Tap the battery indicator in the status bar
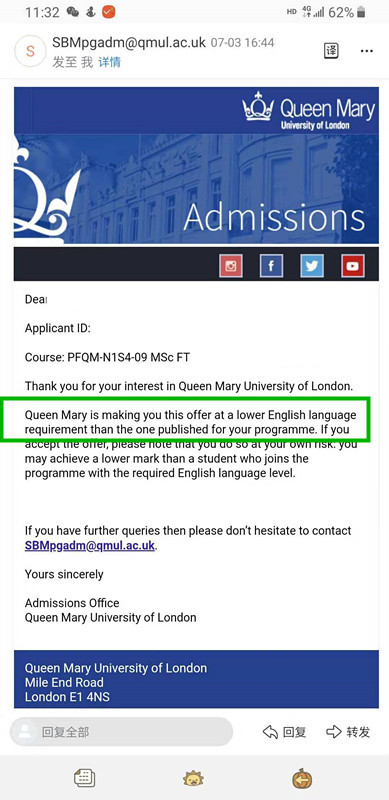This screenshot has height=800, width=389. tap(361, 12)
